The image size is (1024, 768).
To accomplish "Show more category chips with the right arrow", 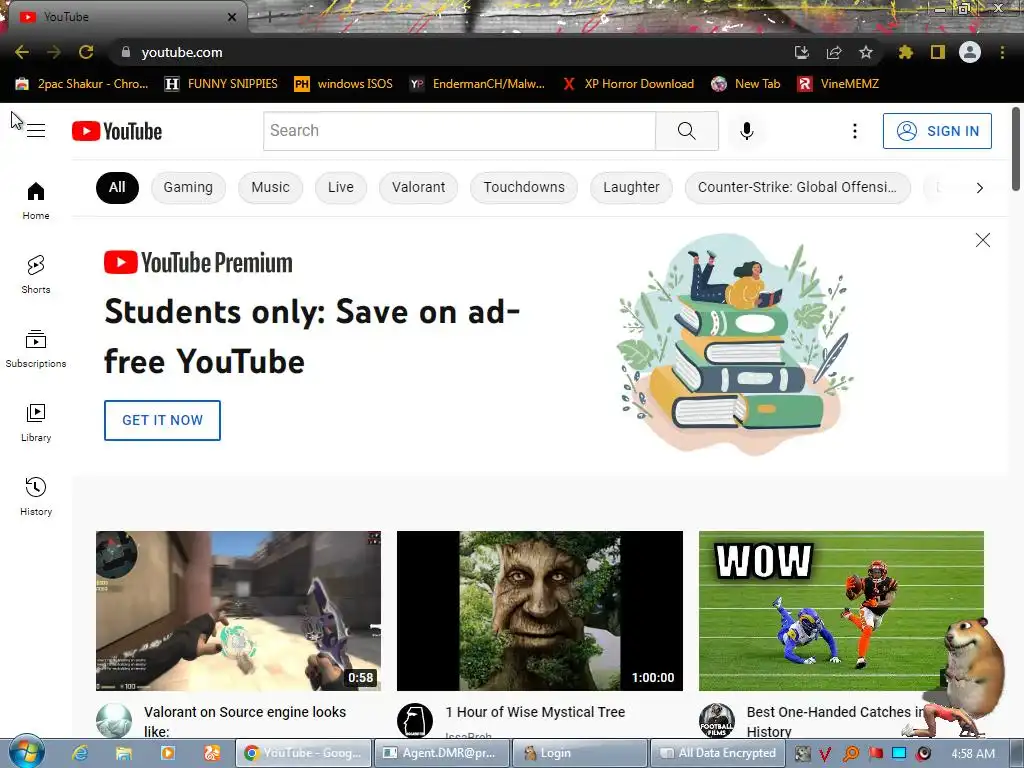I will (979, 188).
